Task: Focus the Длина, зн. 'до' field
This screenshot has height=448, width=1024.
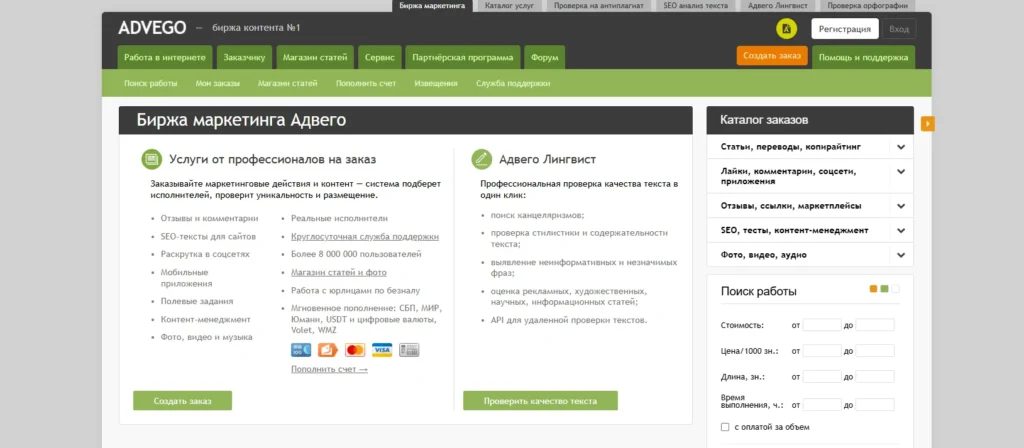Action: click(x=874, y=377)
